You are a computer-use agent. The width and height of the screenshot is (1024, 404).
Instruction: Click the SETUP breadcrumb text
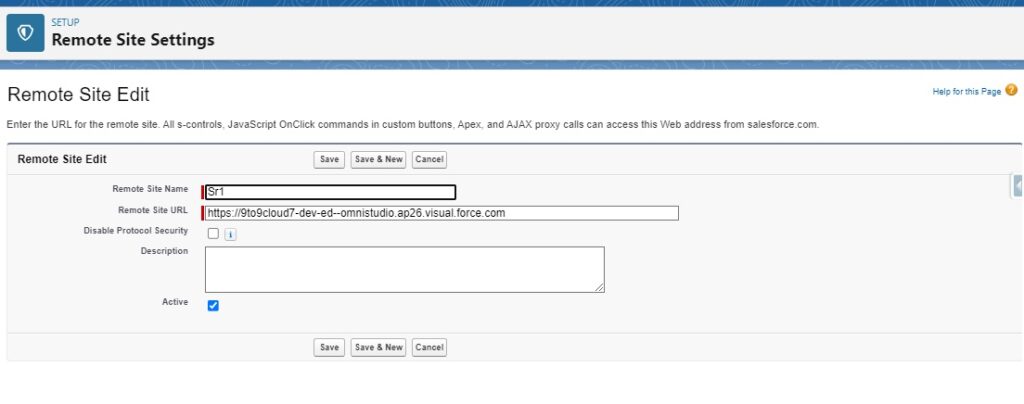click(65, 22)
